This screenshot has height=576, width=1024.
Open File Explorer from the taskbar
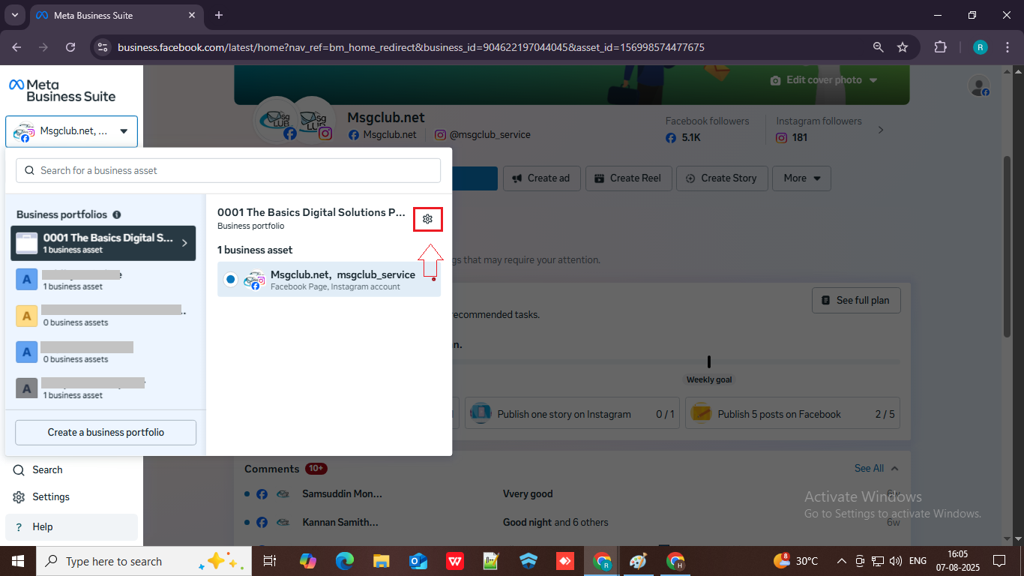(x=381, y=561)
